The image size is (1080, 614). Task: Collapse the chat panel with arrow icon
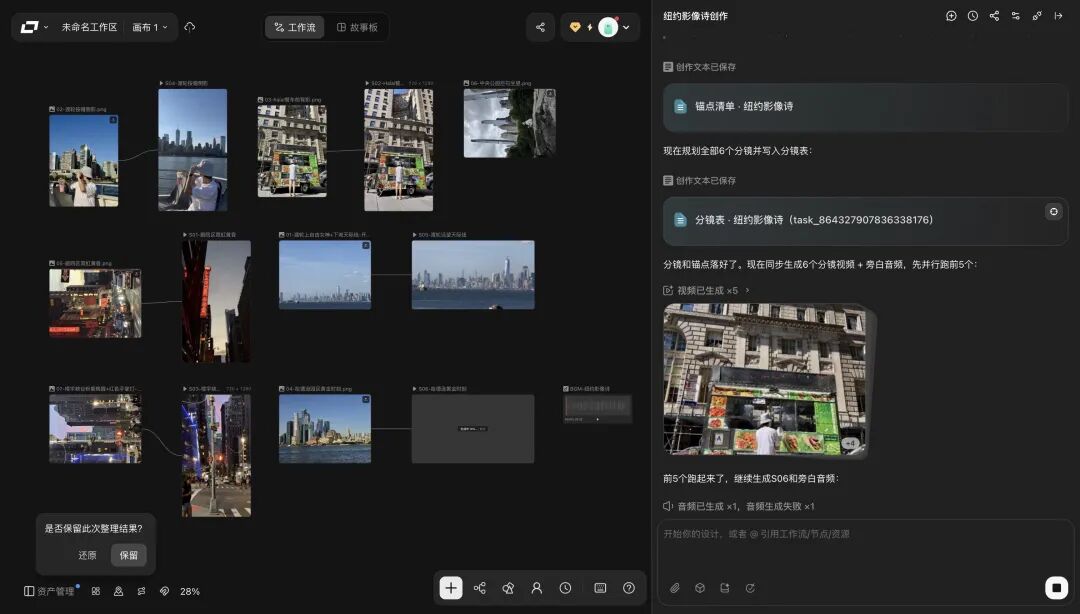[1058, 16]
